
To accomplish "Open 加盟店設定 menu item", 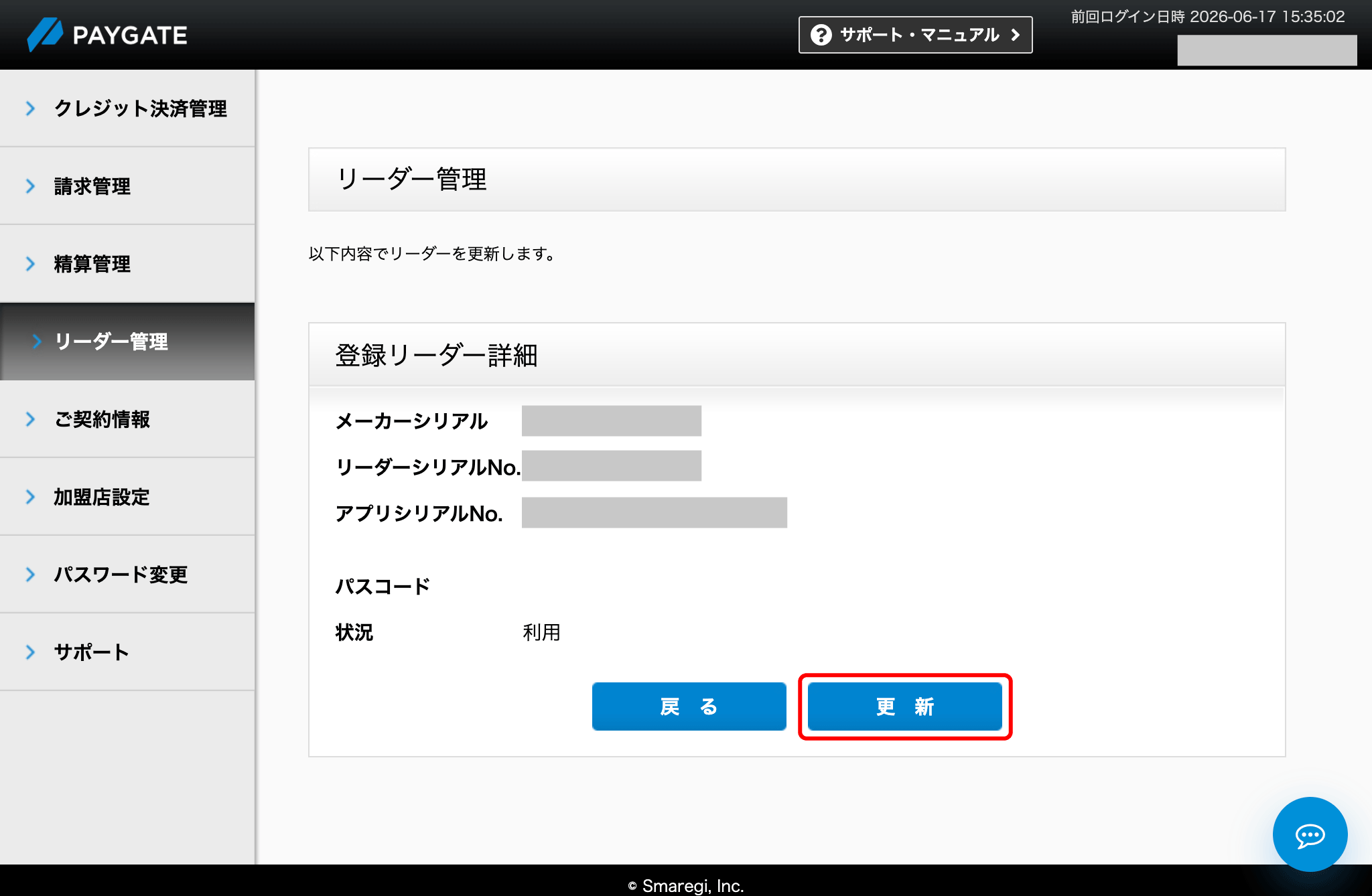I will (127, 497).
